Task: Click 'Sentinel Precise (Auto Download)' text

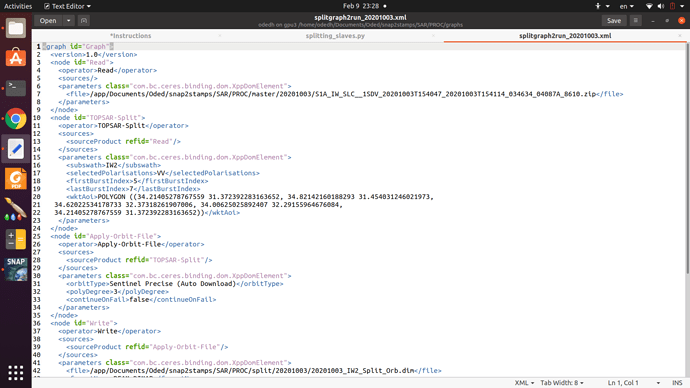Action: [172, 284]
